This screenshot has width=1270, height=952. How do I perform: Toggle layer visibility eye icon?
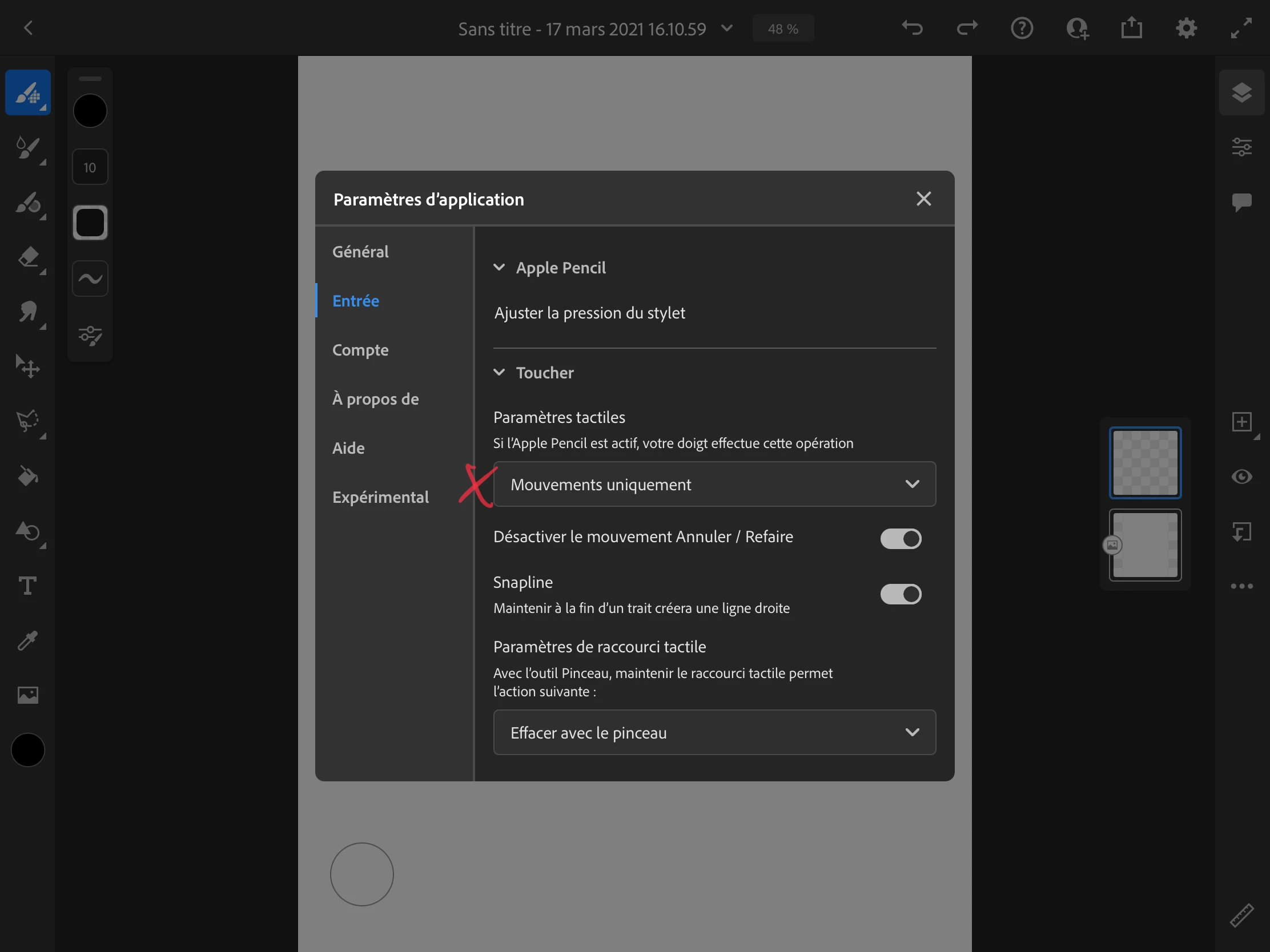[x=1241, y=477]
